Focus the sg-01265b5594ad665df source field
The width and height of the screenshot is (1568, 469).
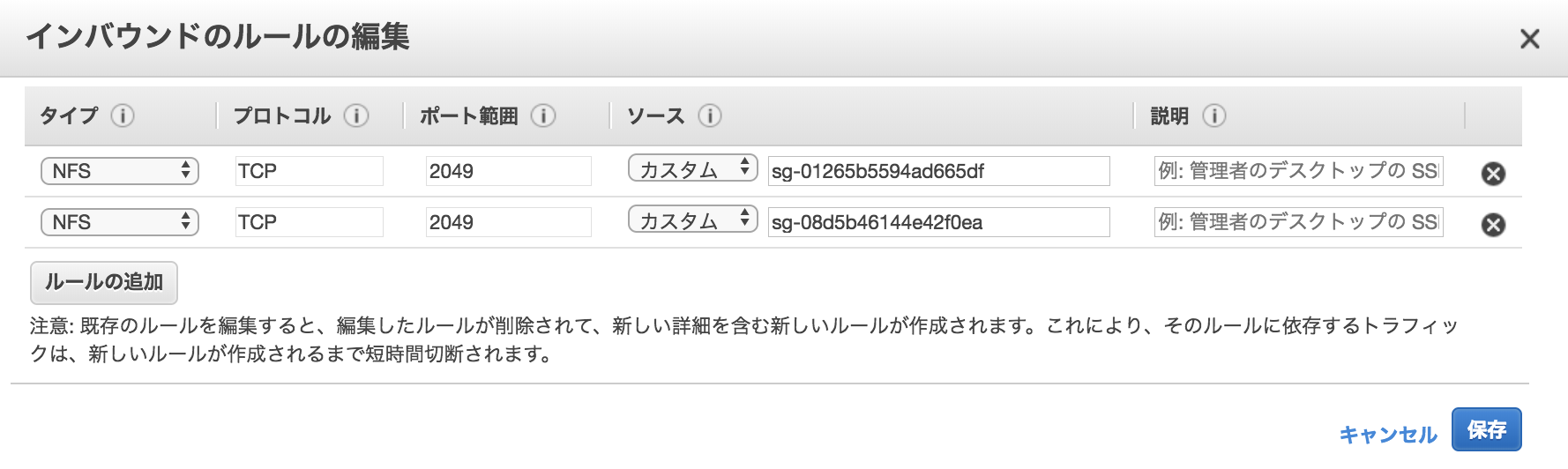coord(939,171)
